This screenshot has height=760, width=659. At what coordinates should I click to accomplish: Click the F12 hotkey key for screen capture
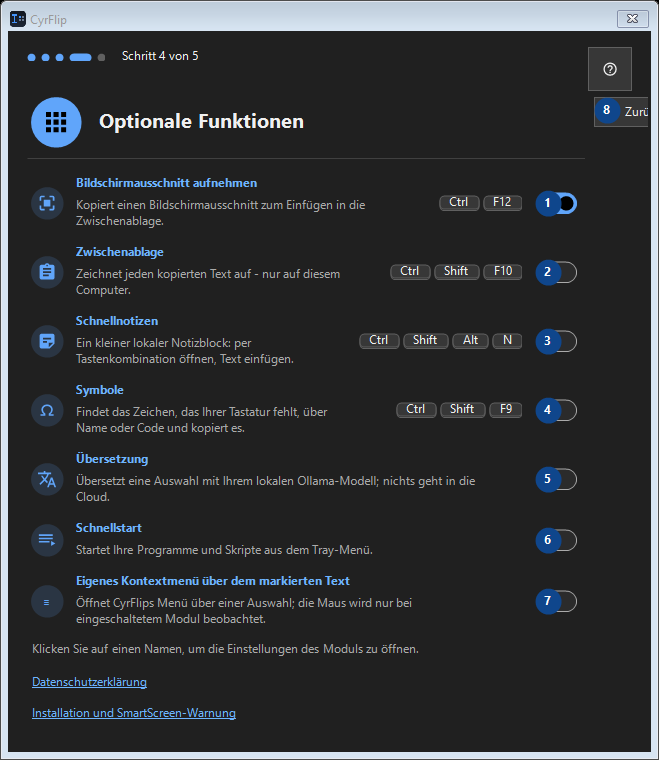tap(502, 203)
